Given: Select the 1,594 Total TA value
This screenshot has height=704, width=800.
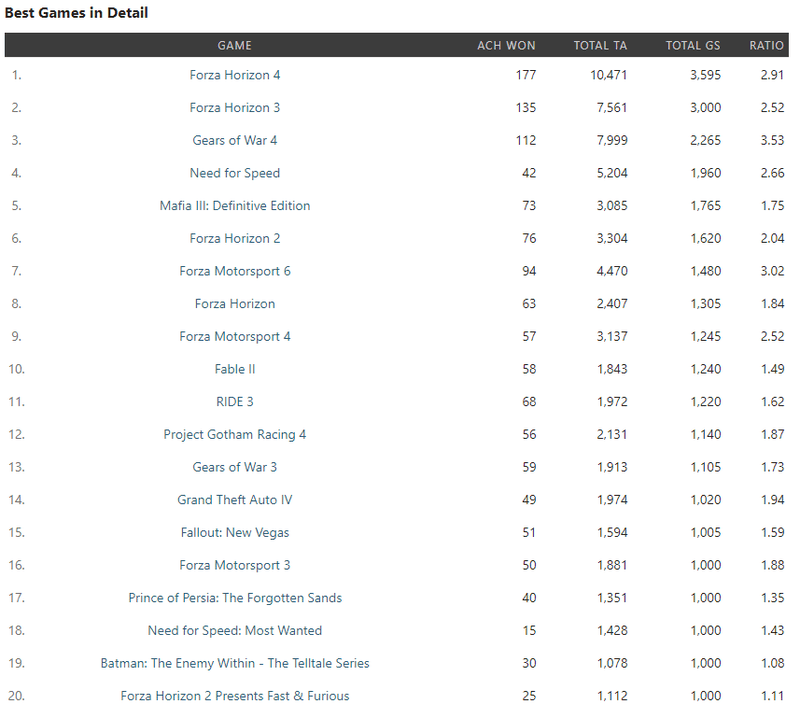Looking at the screenshot, I should [612, 532].
